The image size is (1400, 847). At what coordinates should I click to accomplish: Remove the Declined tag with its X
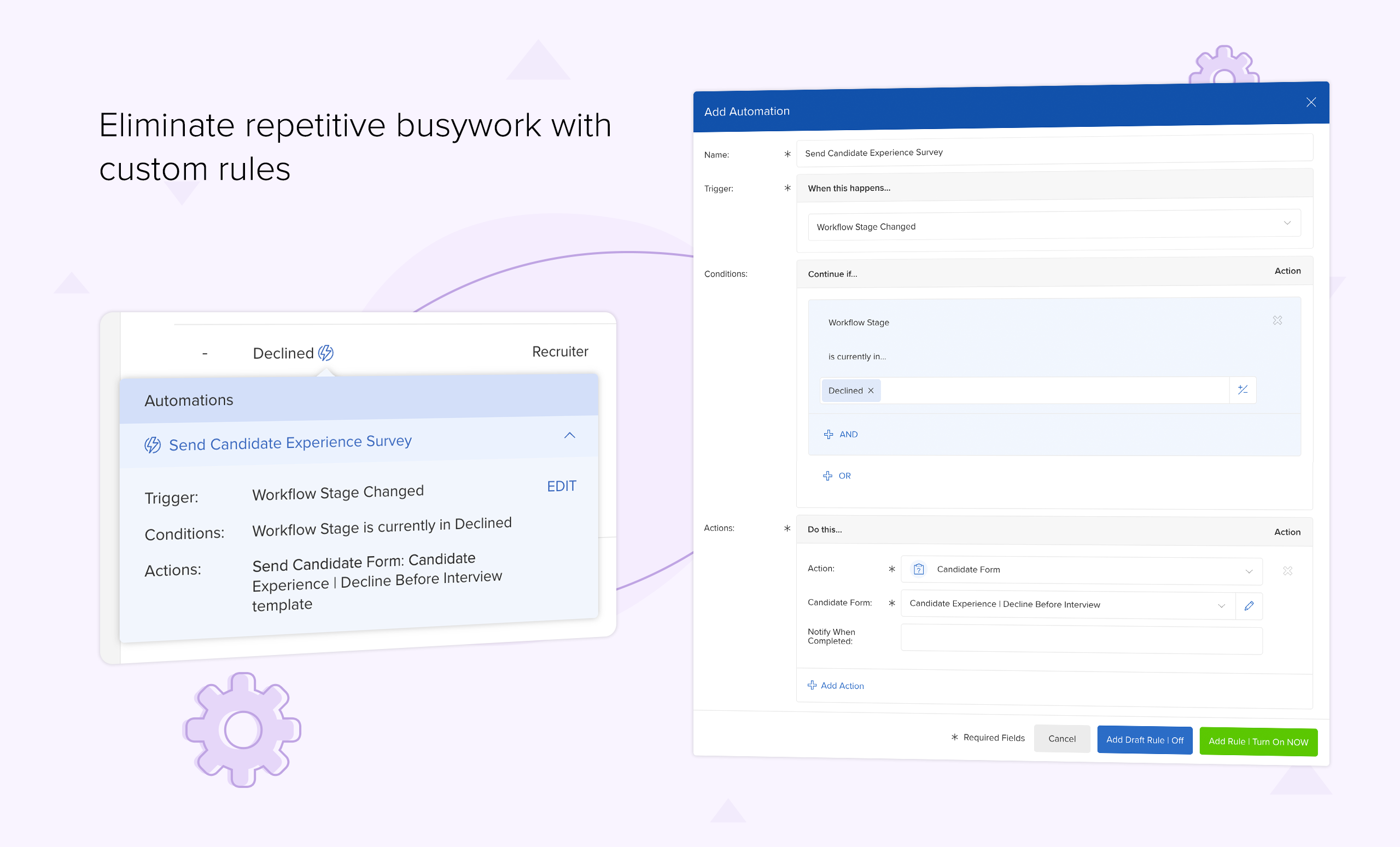(870, 390)
